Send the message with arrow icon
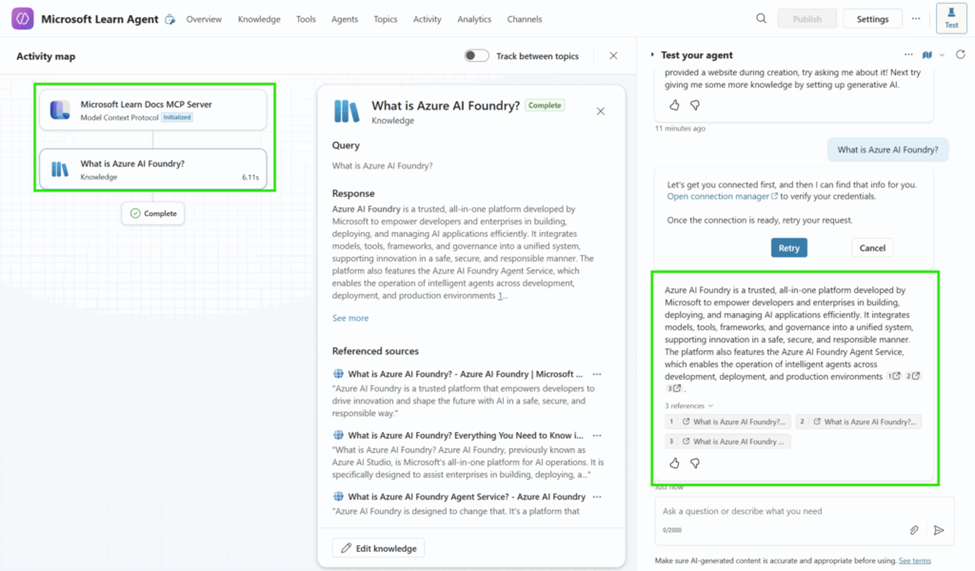975x571 pixels. [x=938, y=530]
